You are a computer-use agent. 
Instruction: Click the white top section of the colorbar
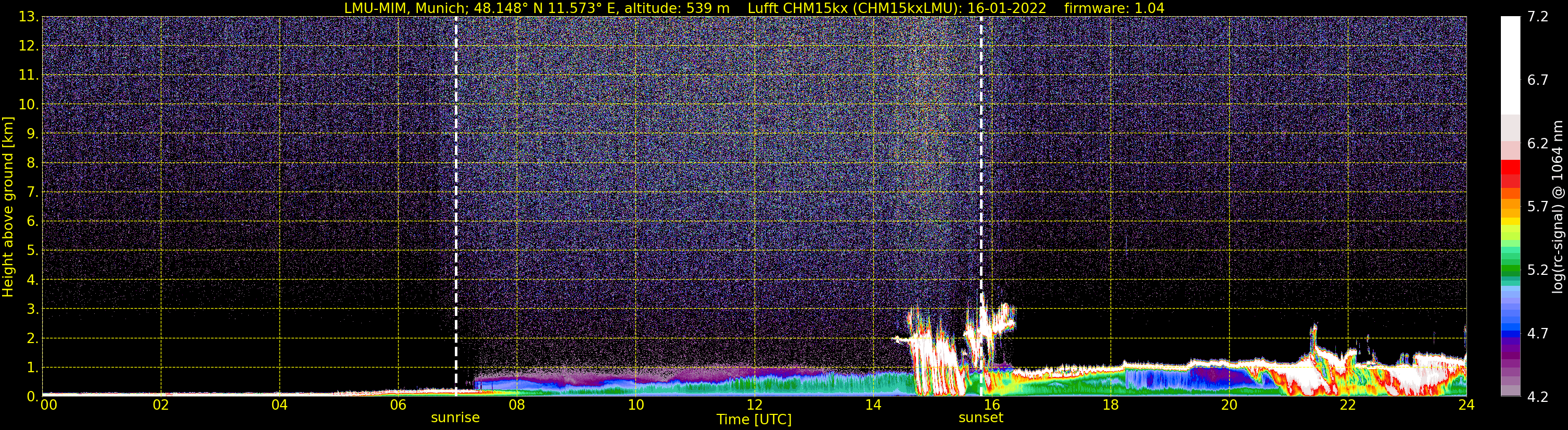click(1510, 65)
